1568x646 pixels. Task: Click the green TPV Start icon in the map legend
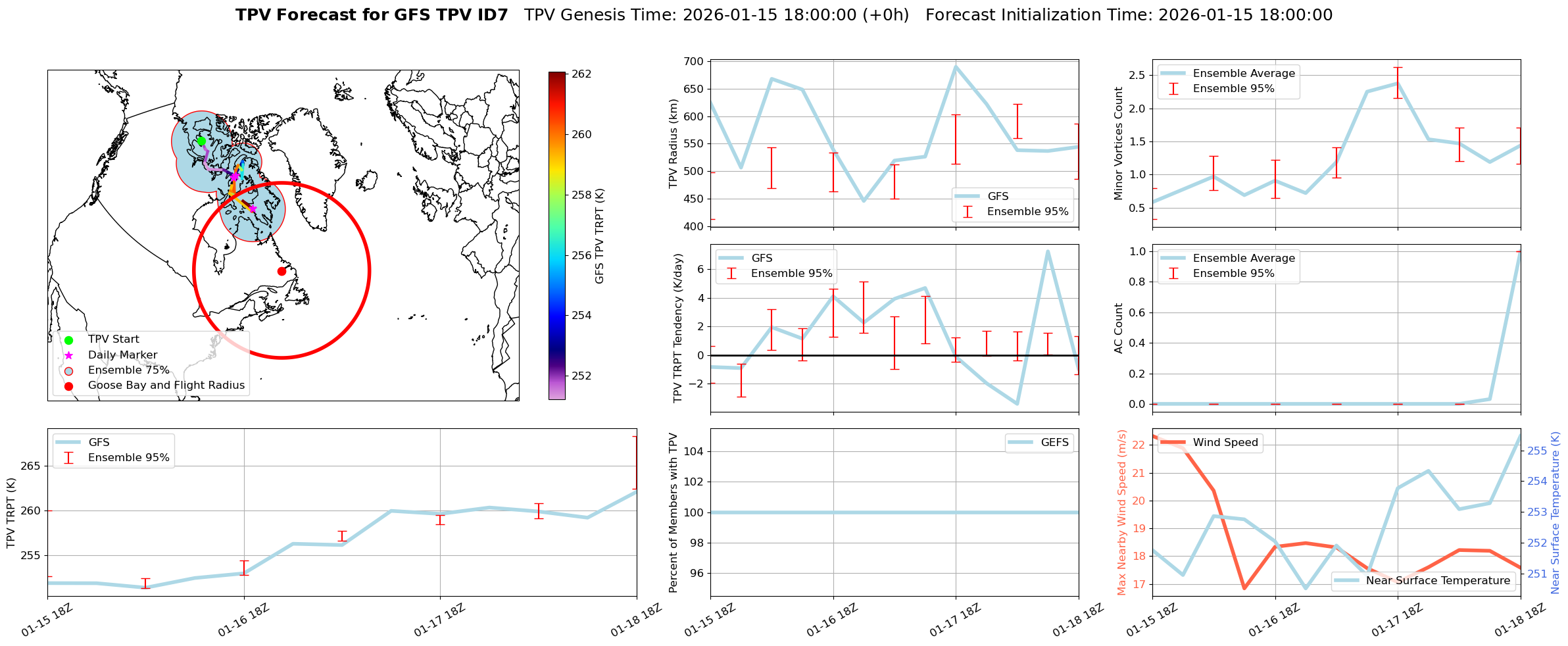[x=69, y=340]
